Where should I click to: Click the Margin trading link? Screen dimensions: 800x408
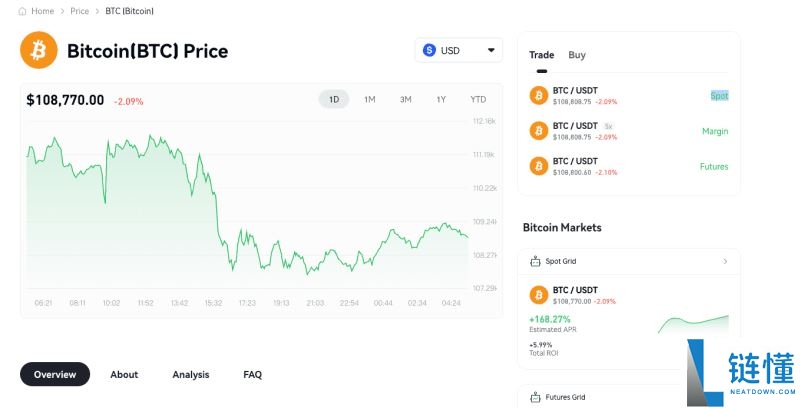coord(714,131)
